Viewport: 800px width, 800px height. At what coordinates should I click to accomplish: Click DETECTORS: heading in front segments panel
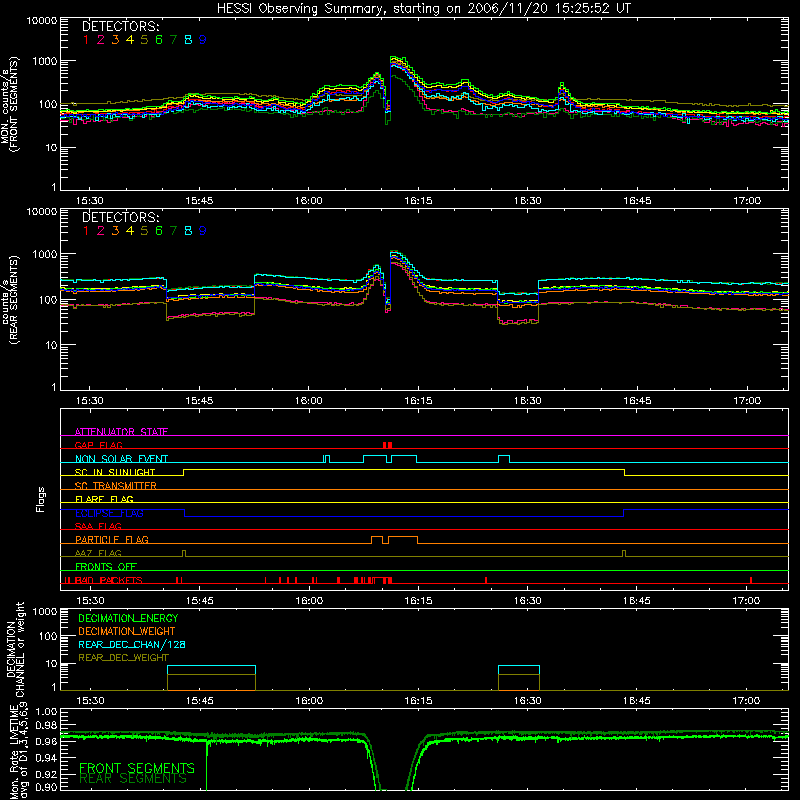tap(121, 26)
